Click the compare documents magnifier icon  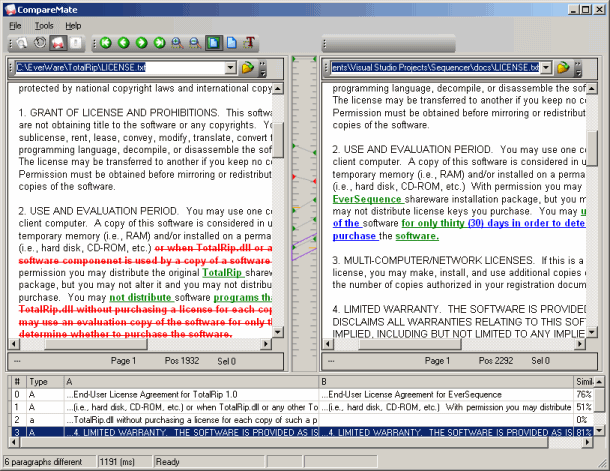[x=22, y=43]
